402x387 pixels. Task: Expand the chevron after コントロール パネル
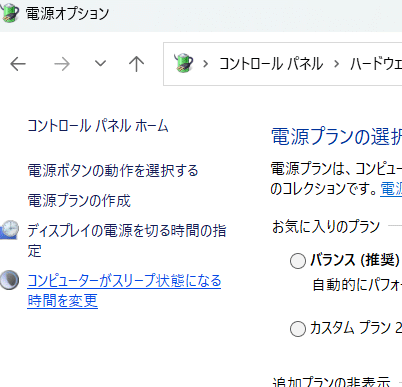[337, 63]
